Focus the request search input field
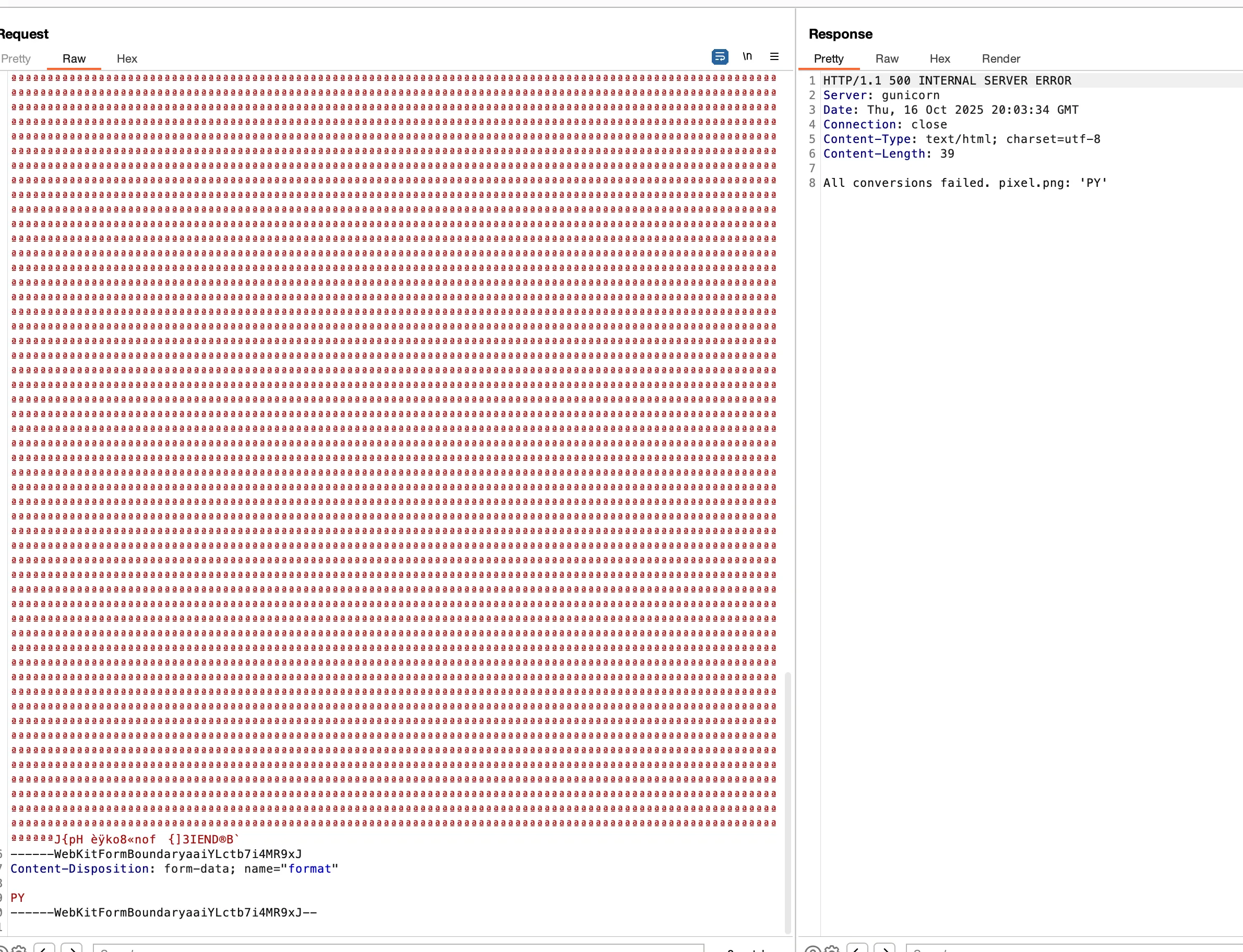Viewport: 1243px width, 952px height. click(397, 950)
